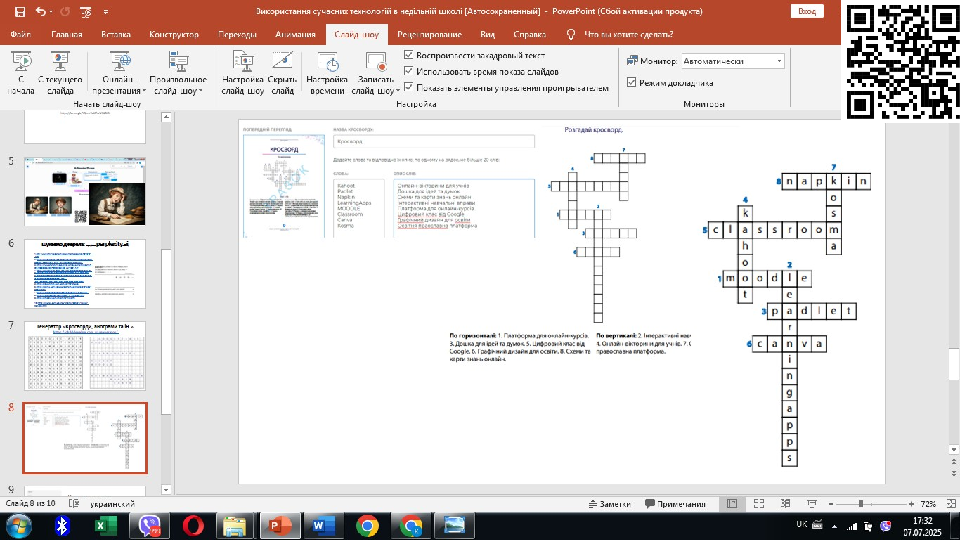Open the Справка tab
The width and height of the screenshot is (960, 540).
tap(530, 34)
